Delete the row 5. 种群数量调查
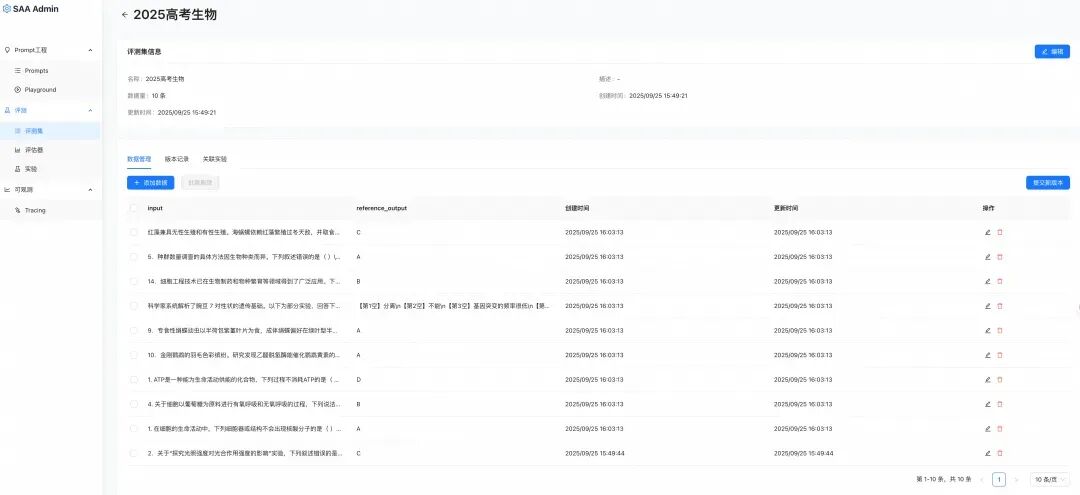The width and height of the screenshot is (1080, 495). tap(1000, 257)
